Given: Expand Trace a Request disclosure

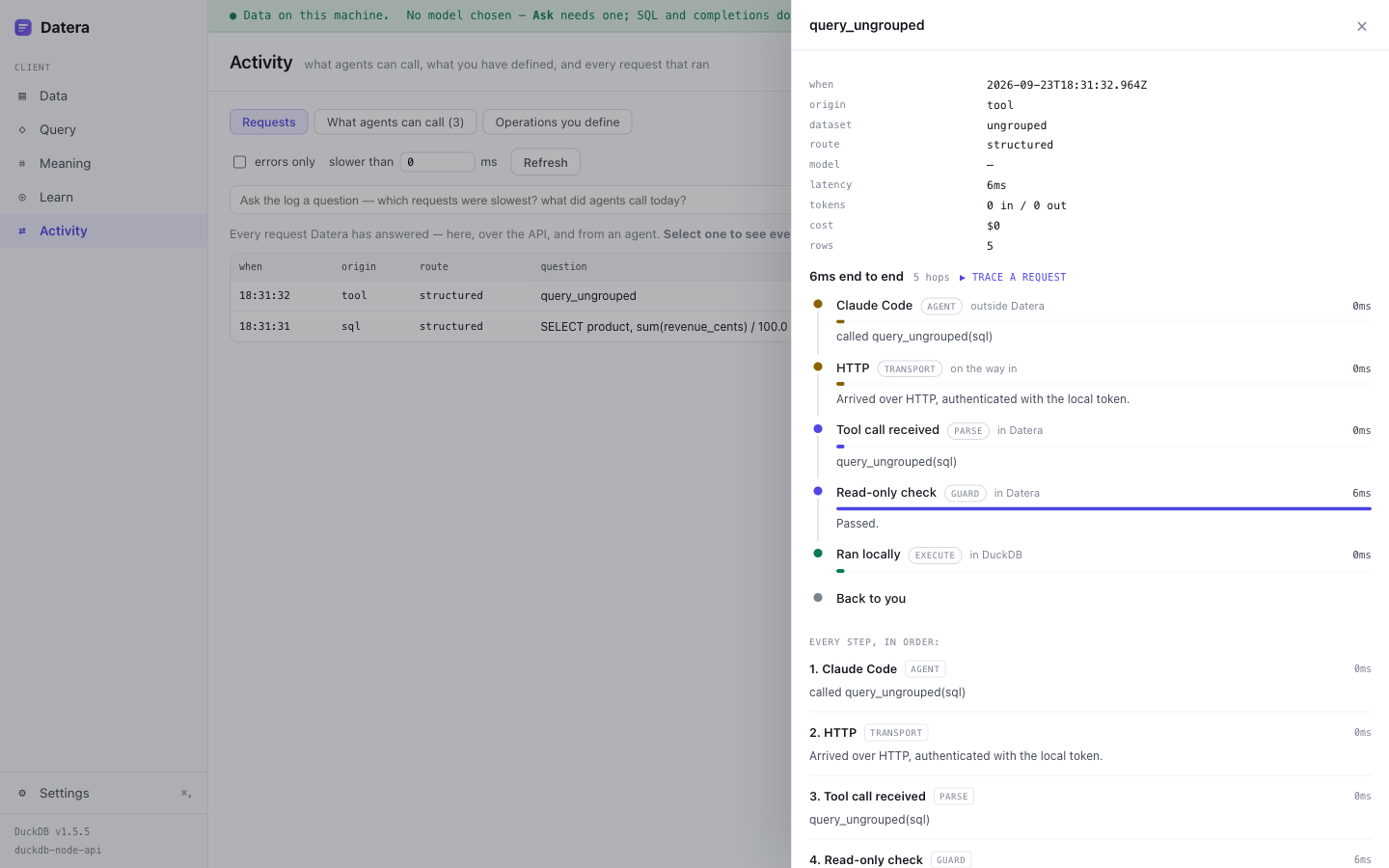Looking at the screenshot, I should coord(1013,278).
